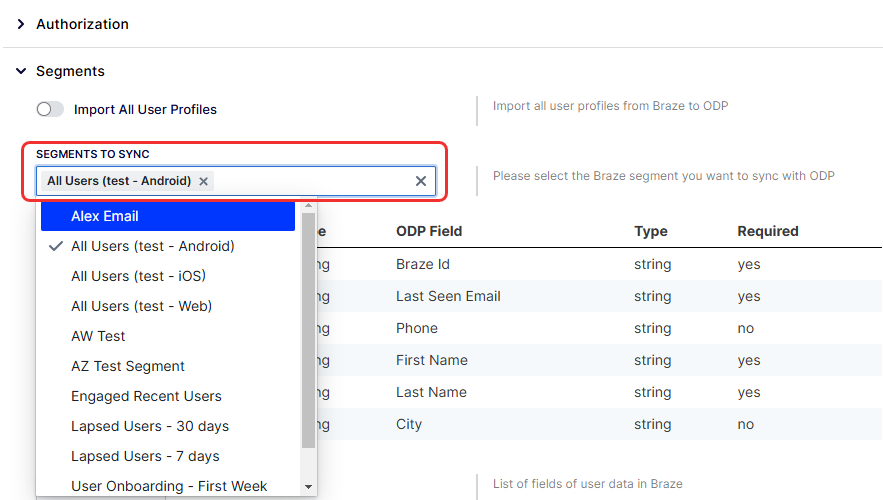Click the Authorization section heading

coord(82,24)
